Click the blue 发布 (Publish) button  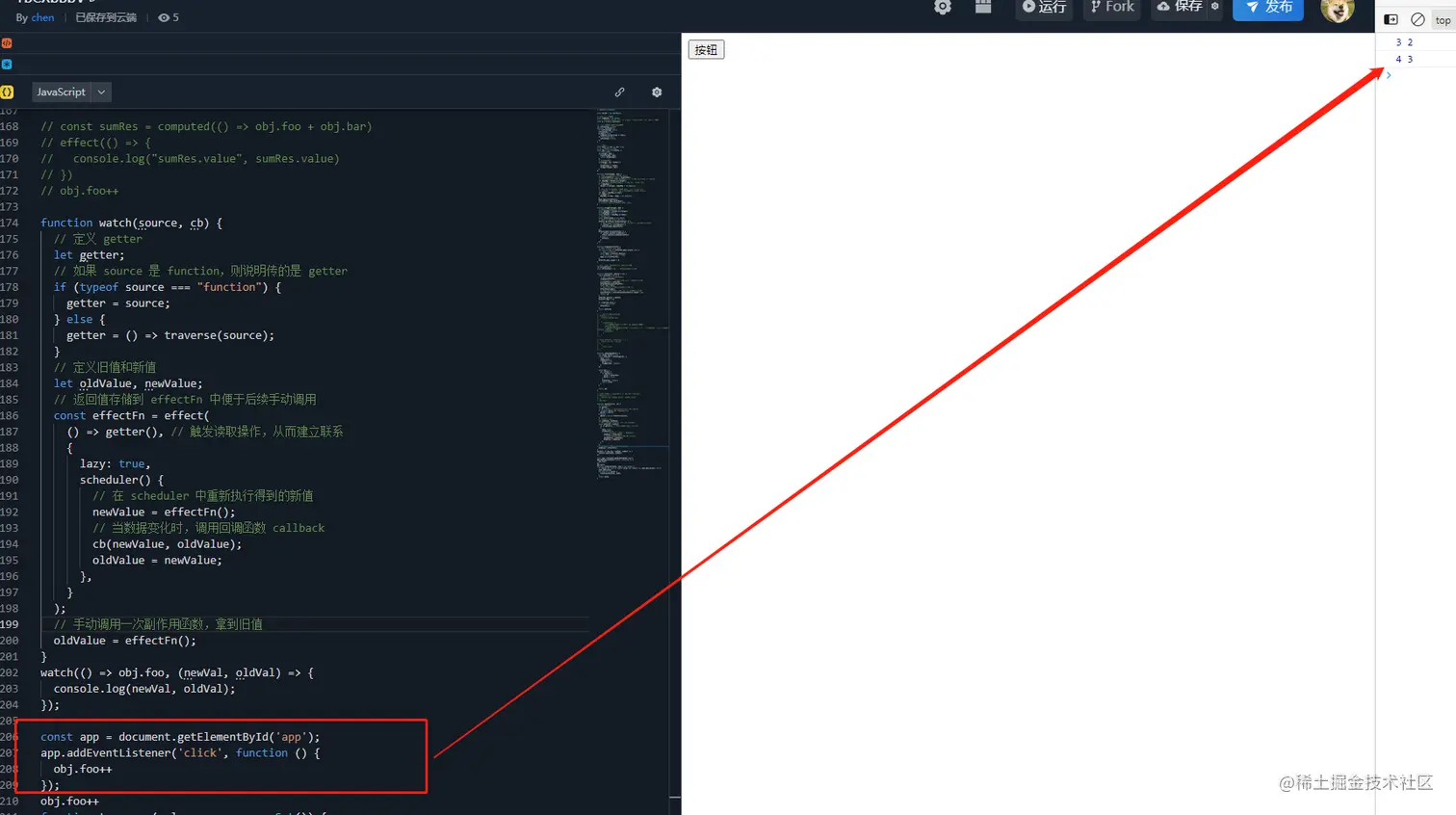tap(1268, 8)
